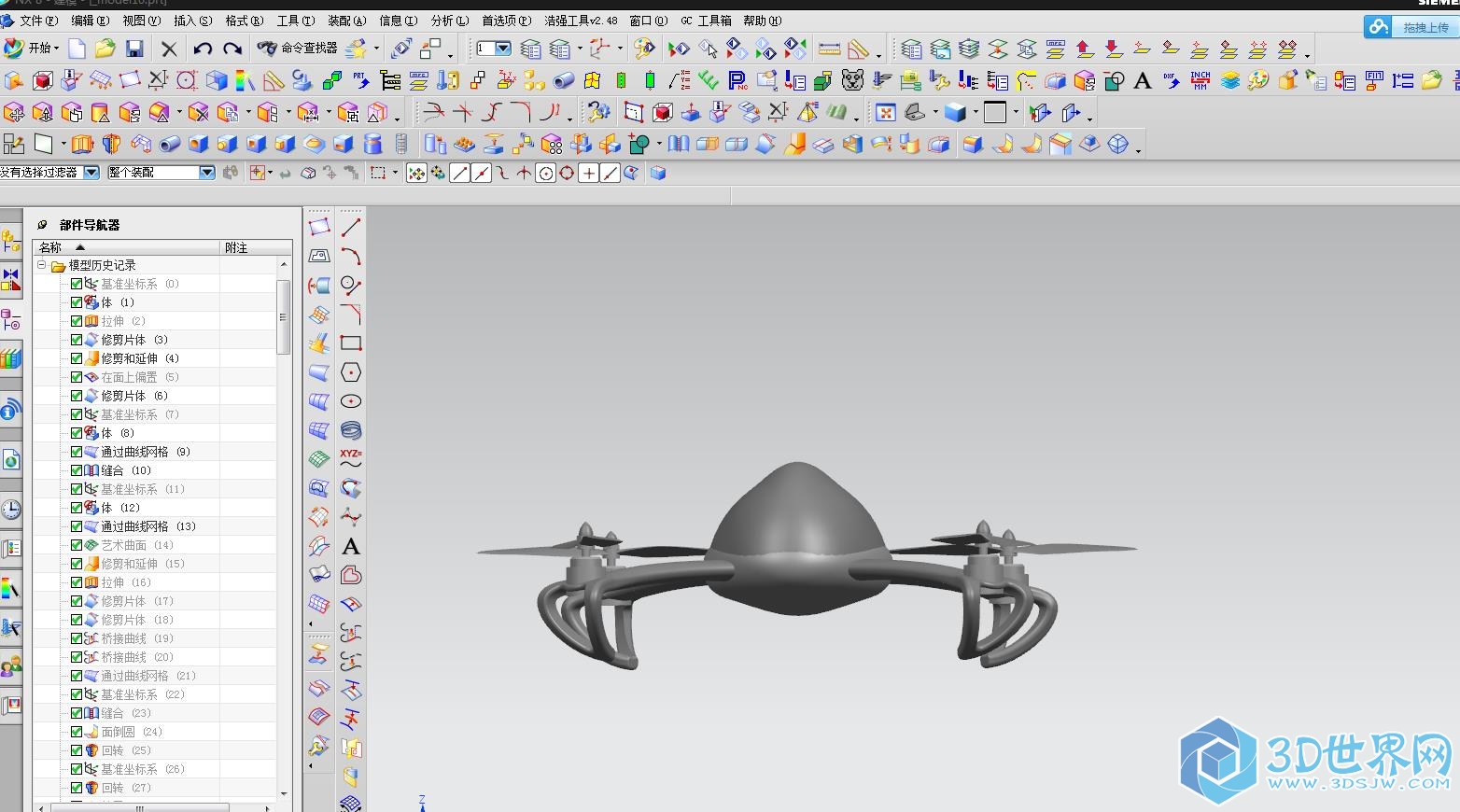Select the Line curve tool
1460x812 pixels.
point(351,228)
